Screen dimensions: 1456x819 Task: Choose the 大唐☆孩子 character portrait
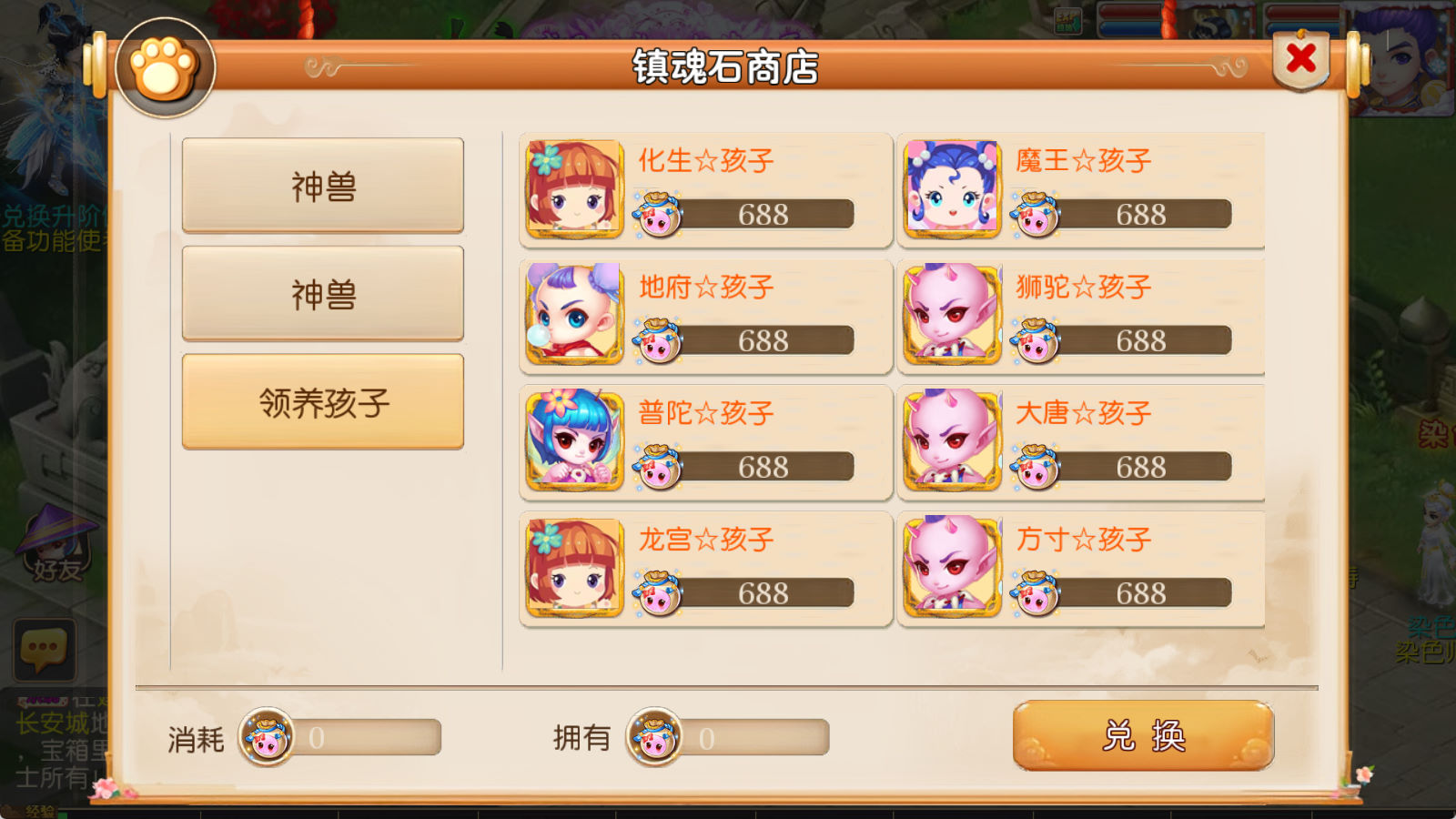(953, 441)
